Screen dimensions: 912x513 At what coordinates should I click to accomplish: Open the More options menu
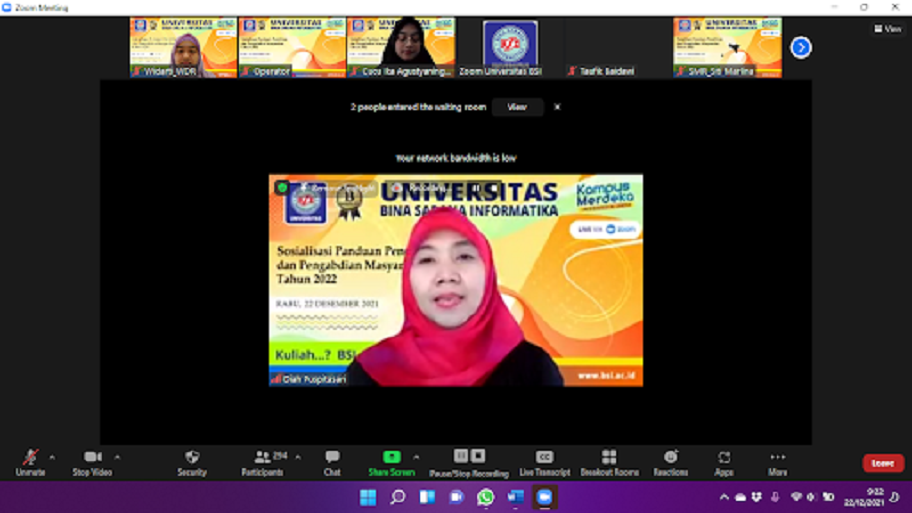(x=778, y=463)
